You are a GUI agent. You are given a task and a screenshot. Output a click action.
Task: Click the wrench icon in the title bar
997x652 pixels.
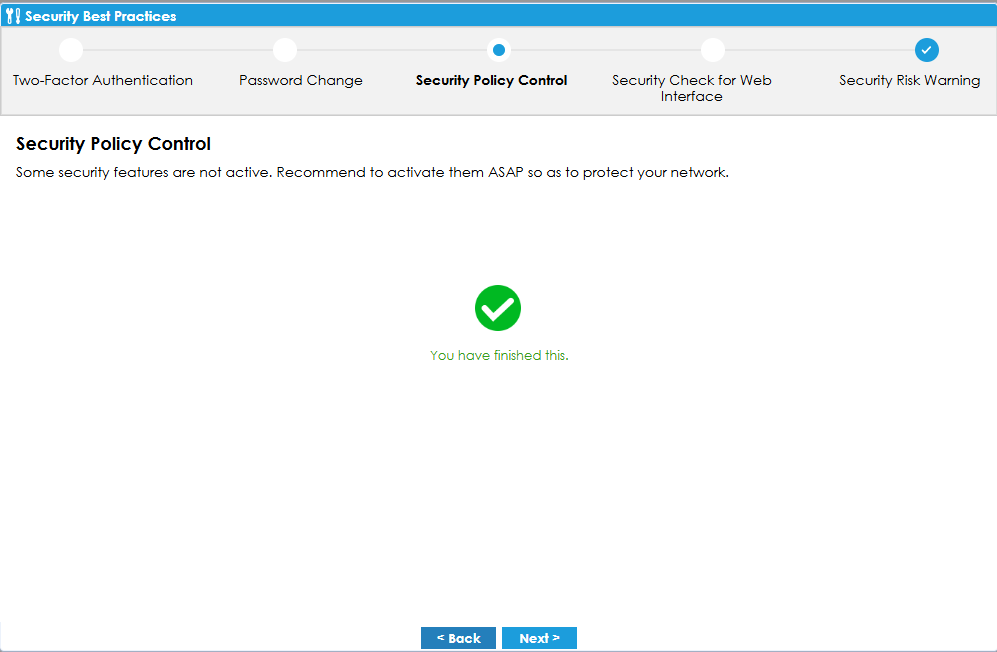pyautogui.click(x=13, y=16)
